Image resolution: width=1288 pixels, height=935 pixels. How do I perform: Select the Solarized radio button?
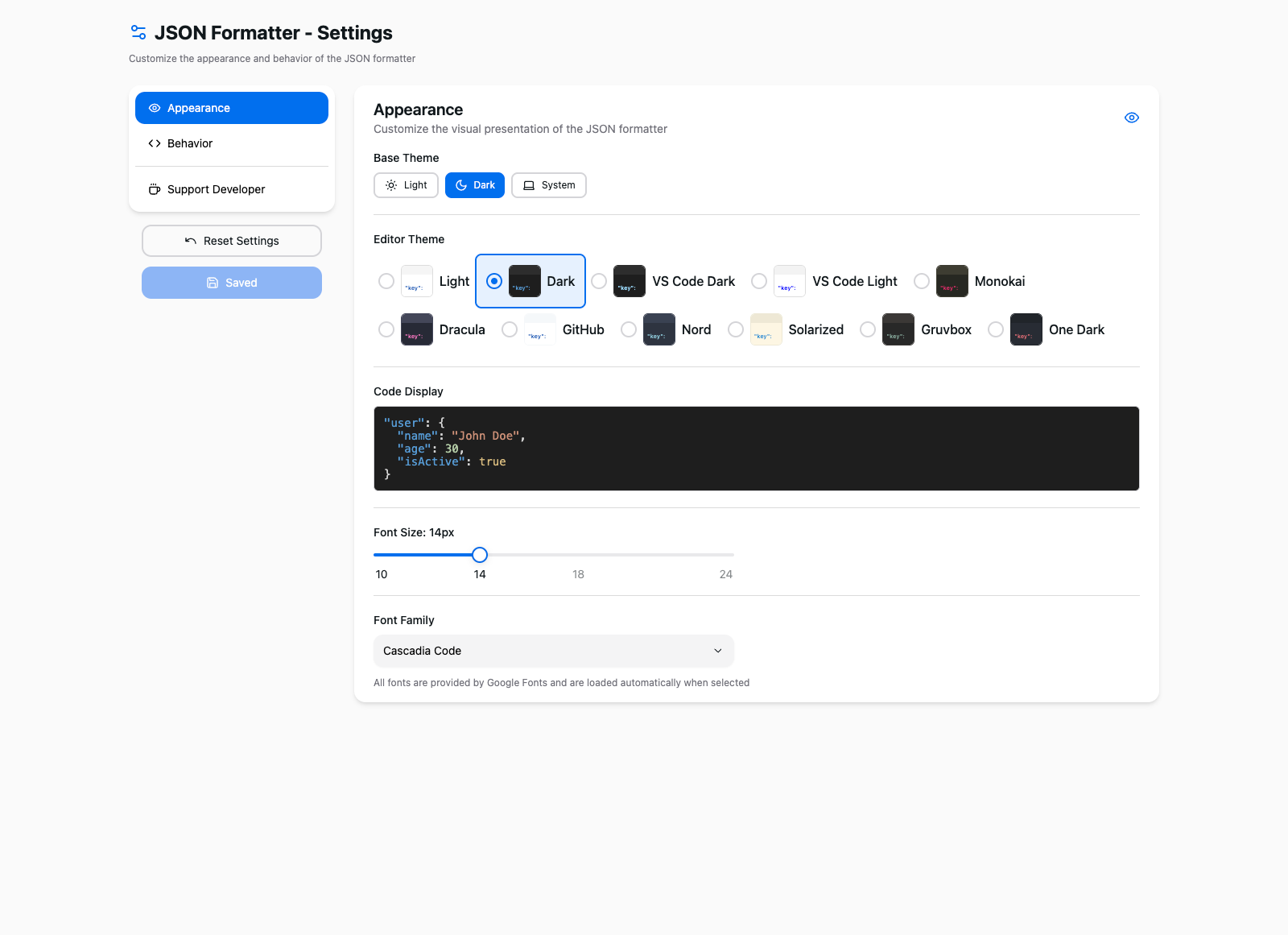pos(736,329)
